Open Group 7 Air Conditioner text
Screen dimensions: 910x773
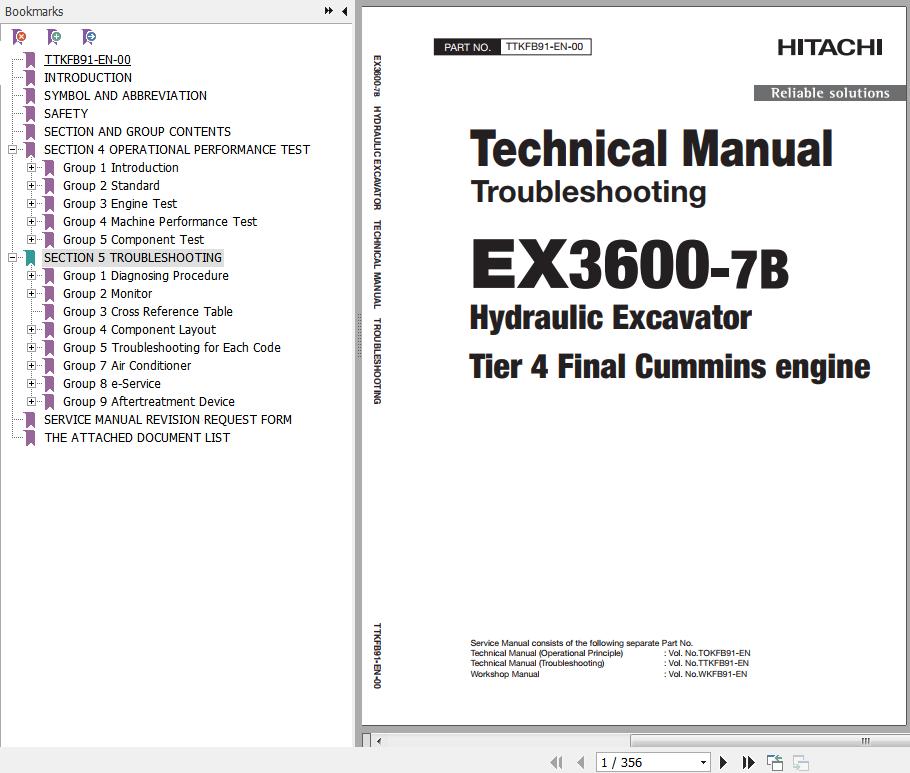pos(127,366)
